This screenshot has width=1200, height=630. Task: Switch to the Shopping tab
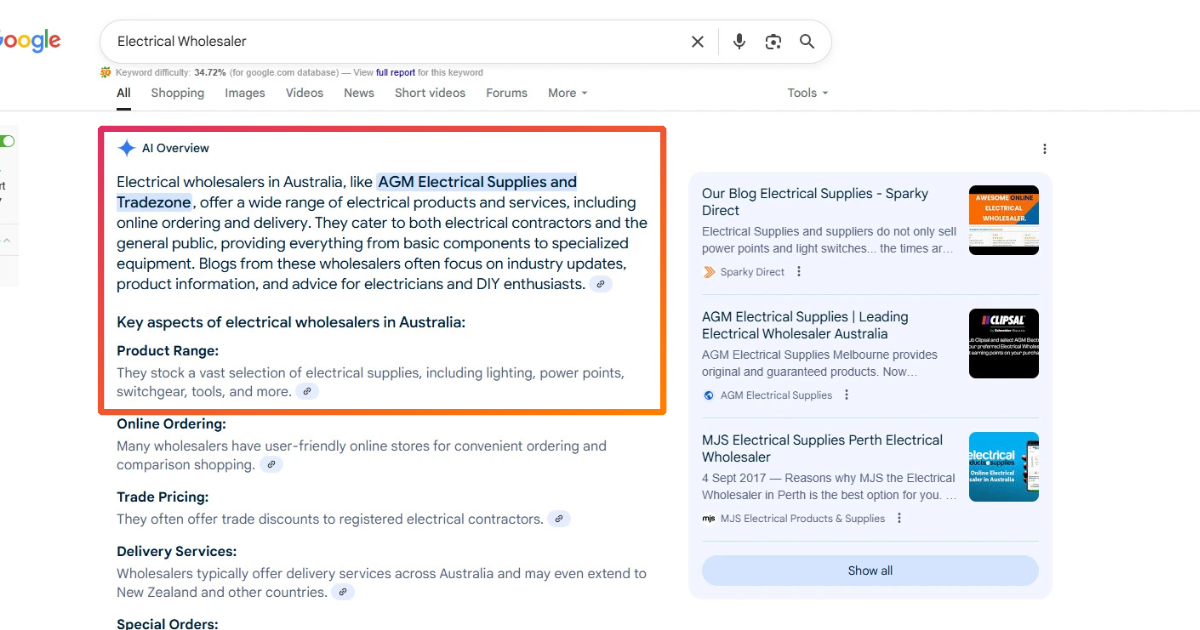[x=177, y=93]
